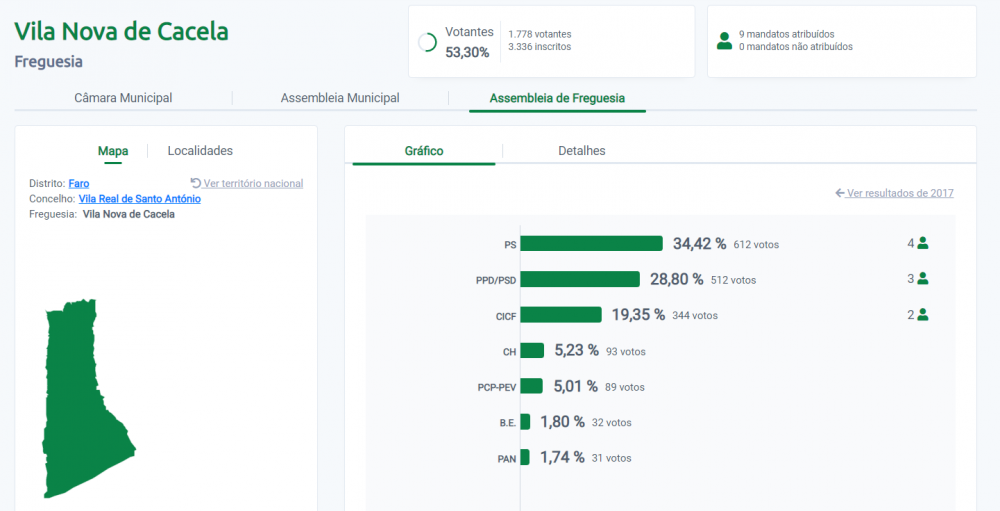The image size is (1000, 511).
Task: Click the person icon beside PPD/PSD 3 mandates
Action: pos(922,278)
